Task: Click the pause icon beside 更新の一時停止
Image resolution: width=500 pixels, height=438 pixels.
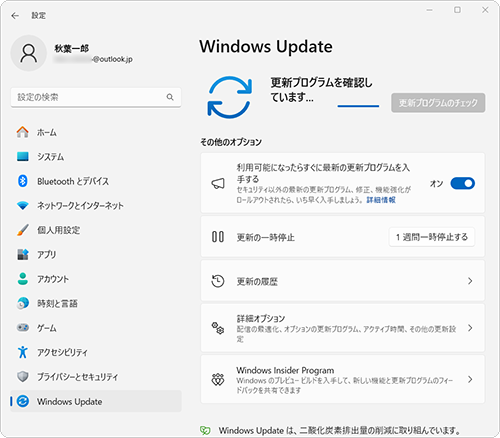Action: (218, 237)
